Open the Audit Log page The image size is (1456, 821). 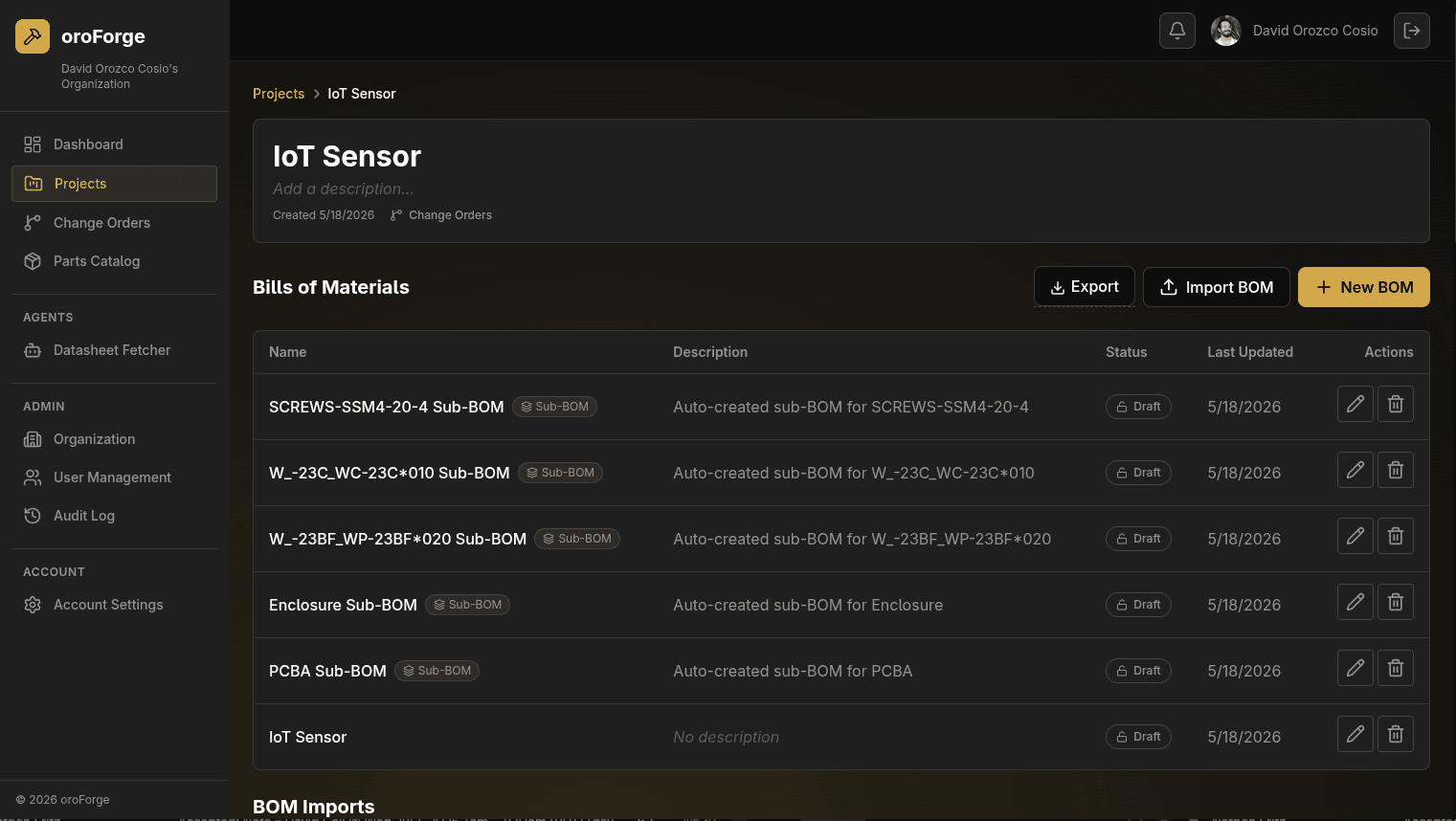click(x=114, y=516)
